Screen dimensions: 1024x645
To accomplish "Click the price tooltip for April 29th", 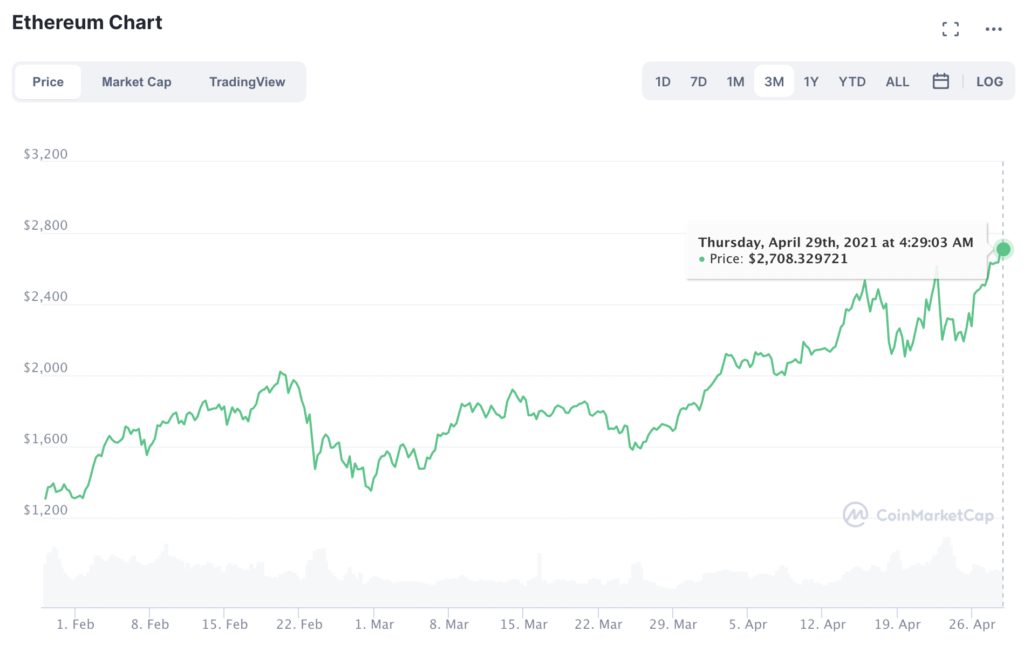I will (x=837, y=251).
